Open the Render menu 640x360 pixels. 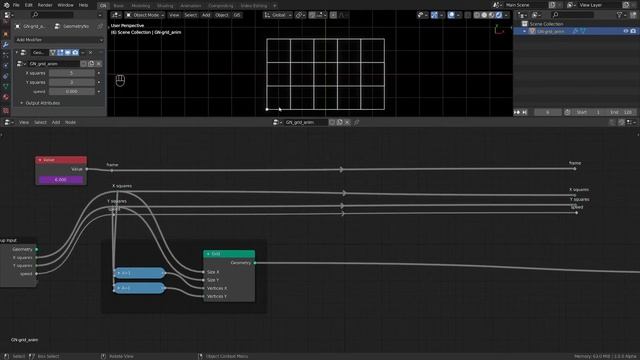click(45, 5)
